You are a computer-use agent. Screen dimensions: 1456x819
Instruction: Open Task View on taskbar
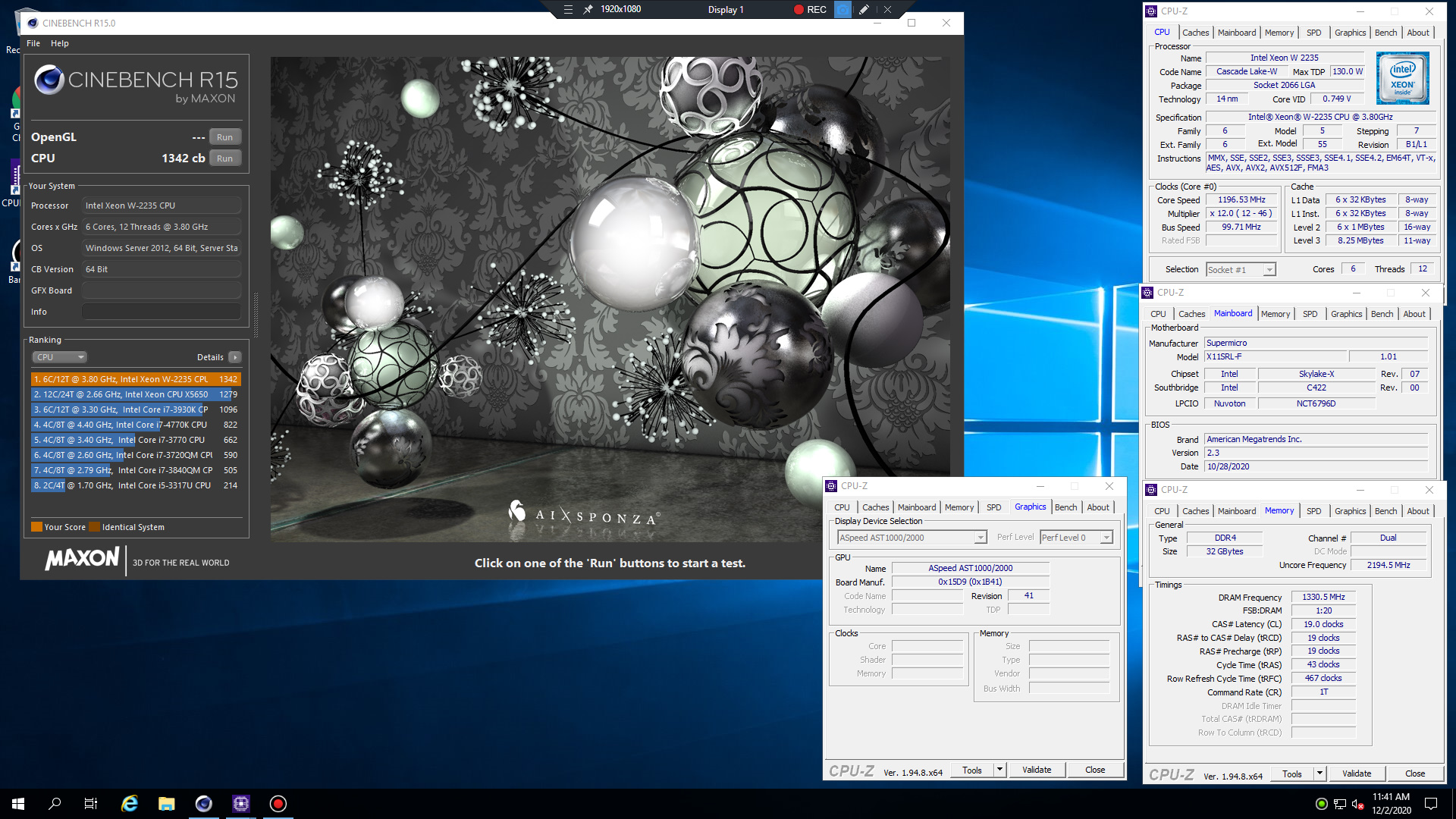tap(91, 804)
